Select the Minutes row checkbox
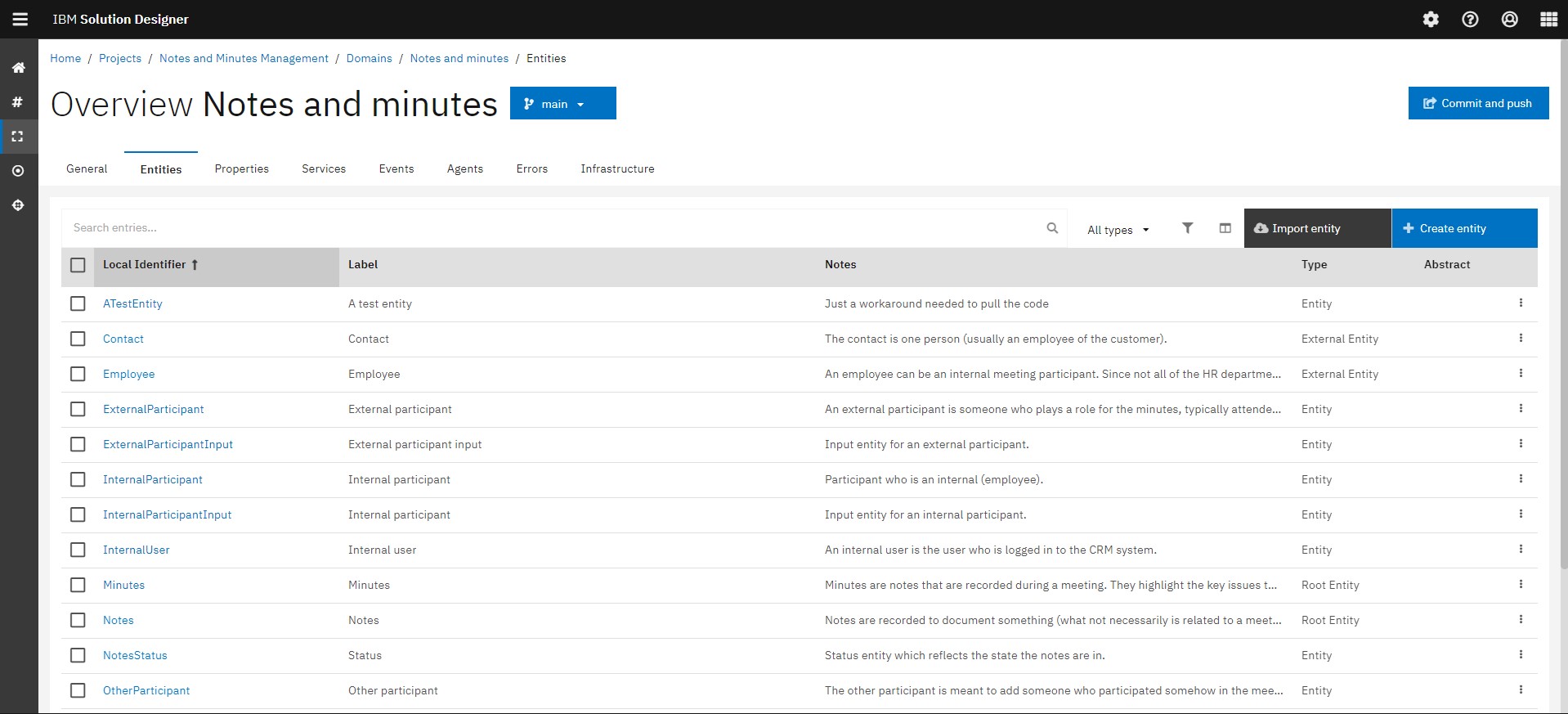1568x714 pixels. (x=78, y=585)
